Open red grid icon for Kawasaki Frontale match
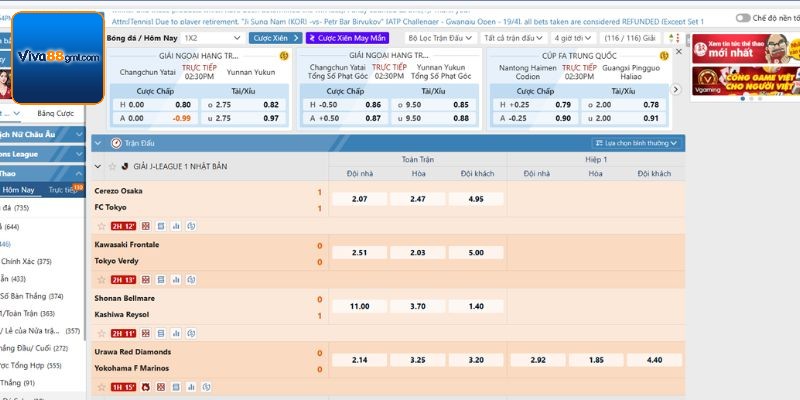800x400 pixels. pyautogui.click(x=146, y=280)
